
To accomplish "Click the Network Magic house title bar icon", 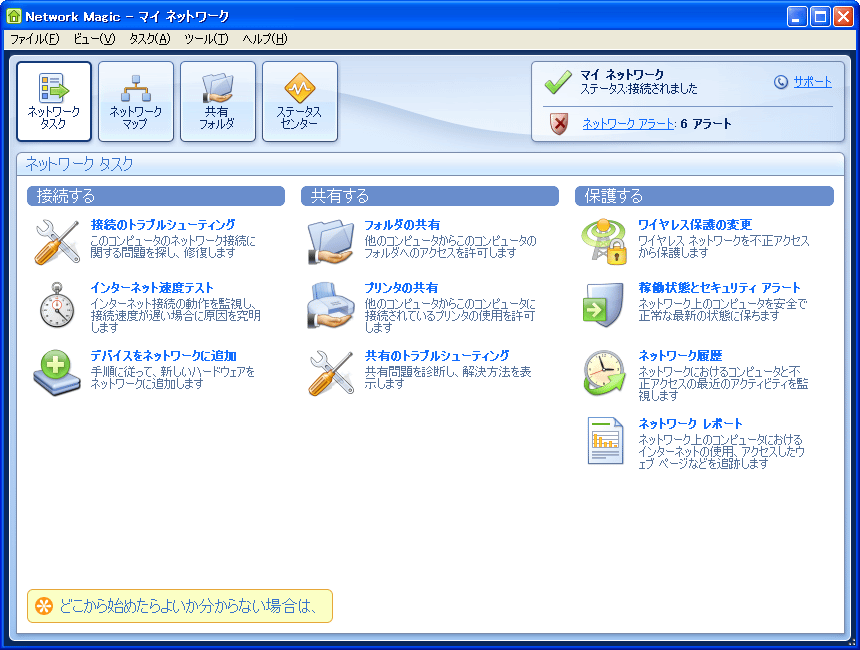I will [14, 16].
